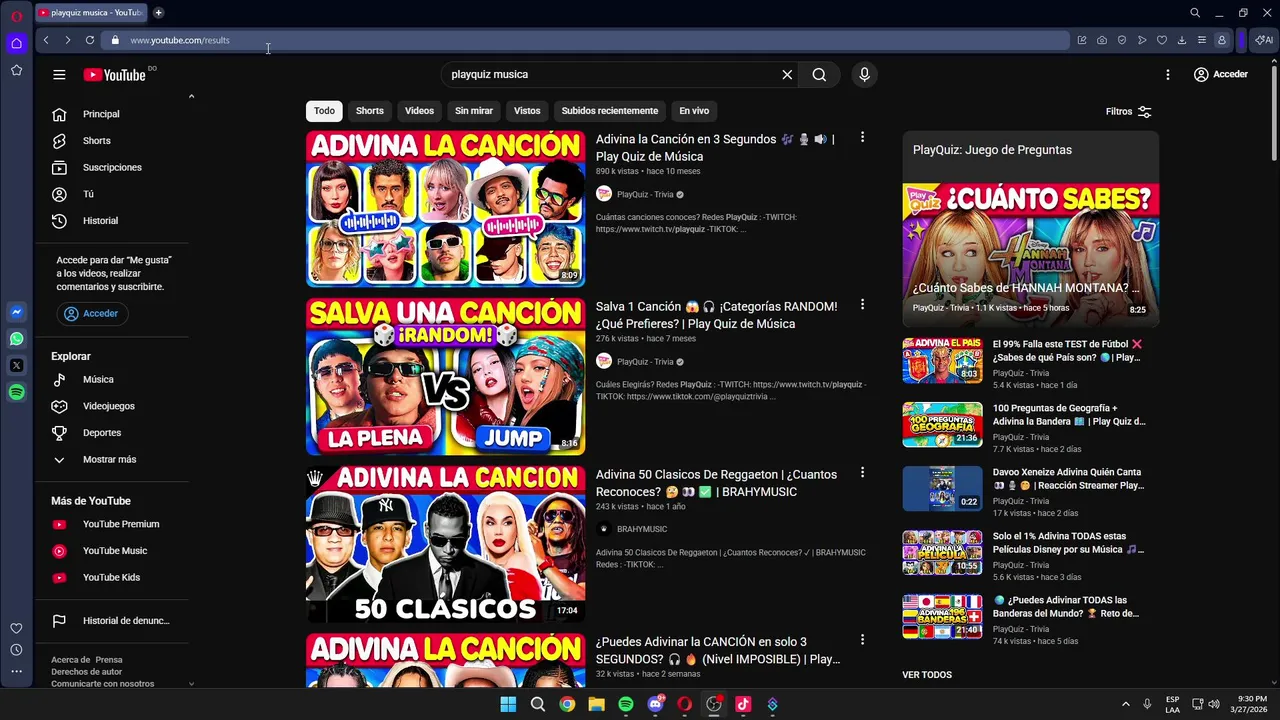Click the magnifier search button beside search box

tap(819, 75)
